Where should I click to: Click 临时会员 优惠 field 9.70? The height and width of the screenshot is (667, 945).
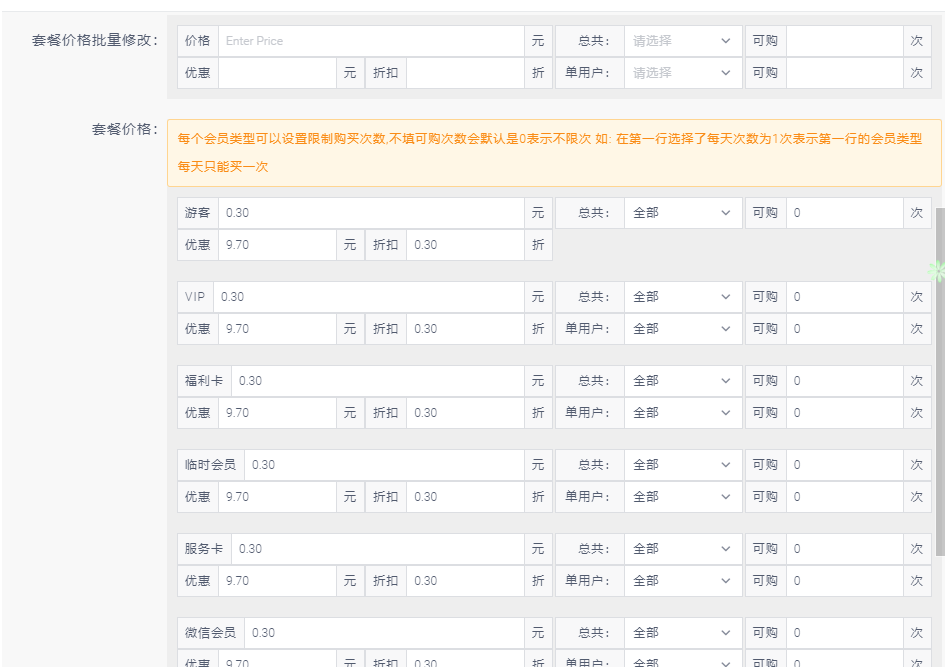(x=277, y=497)
